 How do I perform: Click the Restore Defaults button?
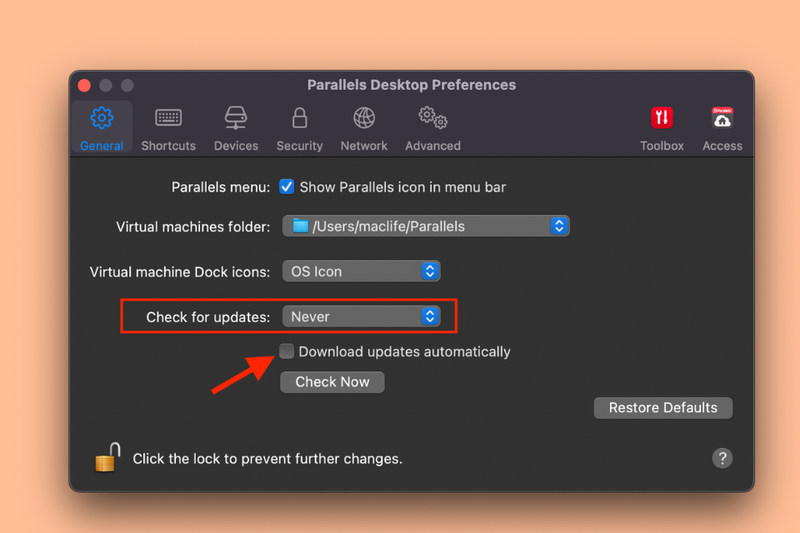(663, 408)
